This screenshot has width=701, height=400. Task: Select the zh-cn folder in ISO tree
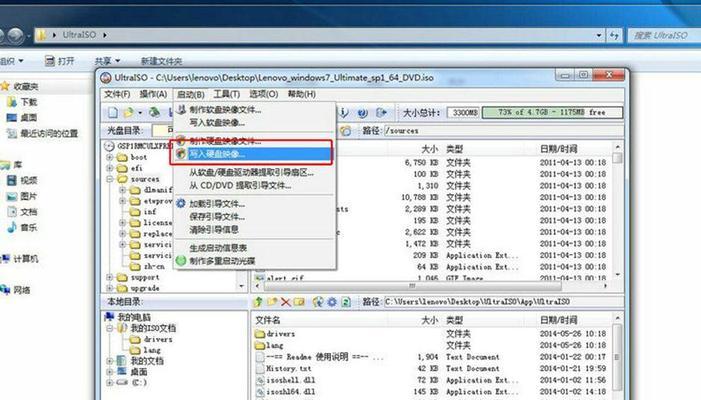tap(154, 266)
